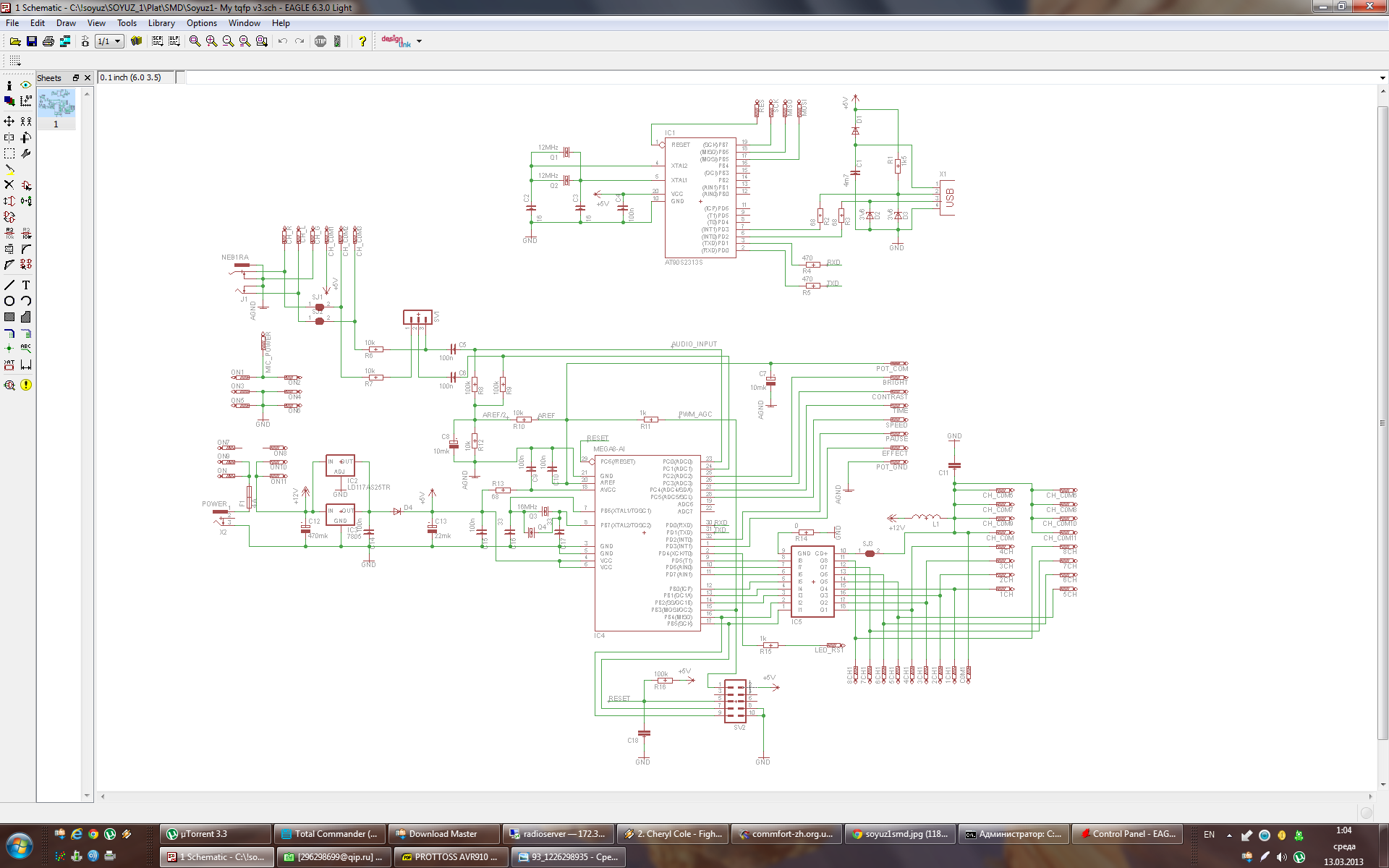Viewport: 1389px width, 868px height.
Task: Open the Library menu
Action: pos(161,23)
